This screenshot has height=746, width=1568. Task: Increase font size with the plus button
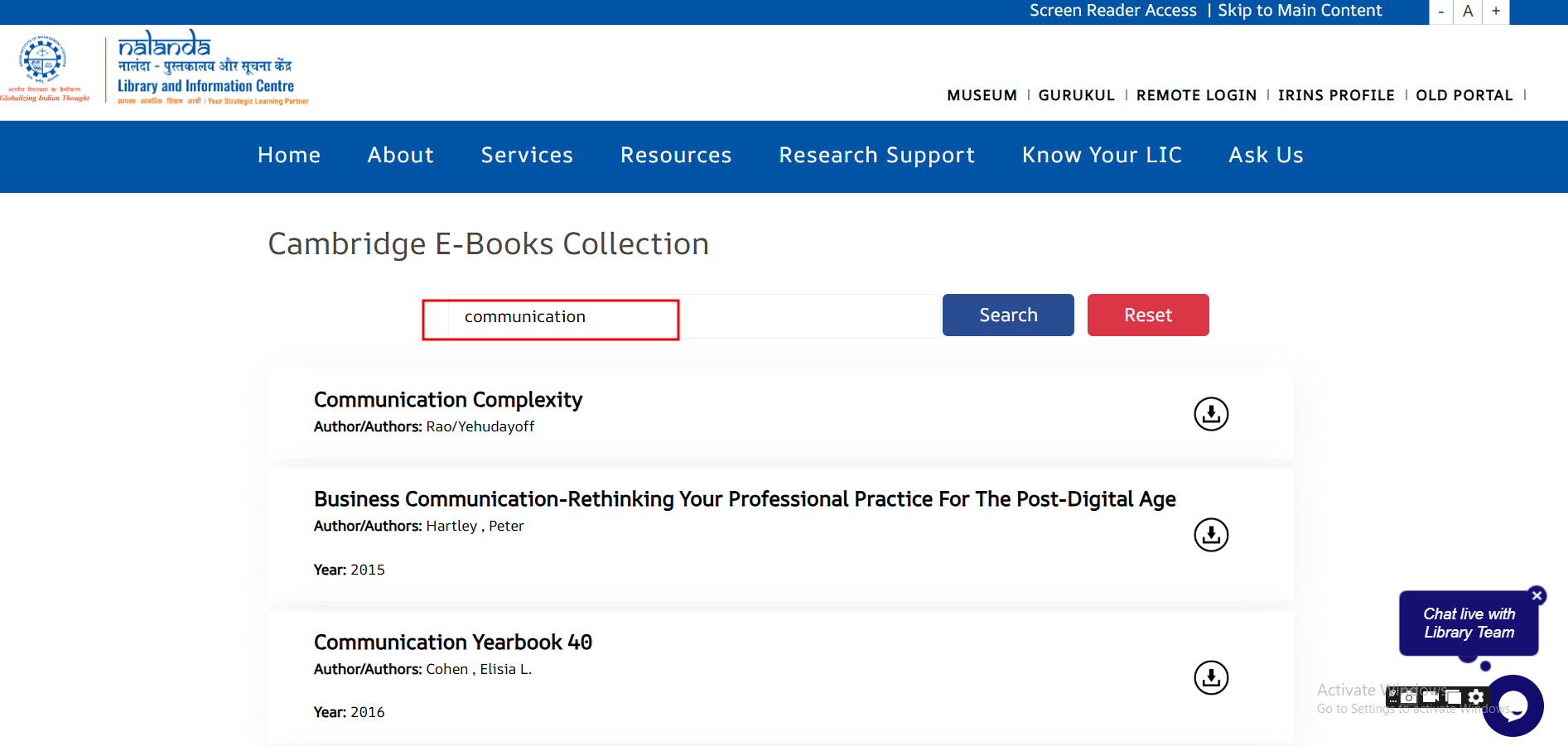[1496, 12]
